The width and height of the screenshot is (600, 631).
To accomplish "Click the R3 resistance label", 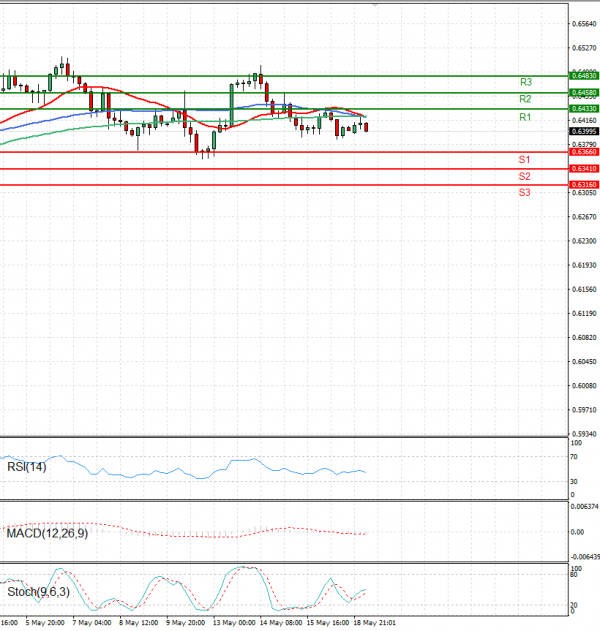I will 526,82.
